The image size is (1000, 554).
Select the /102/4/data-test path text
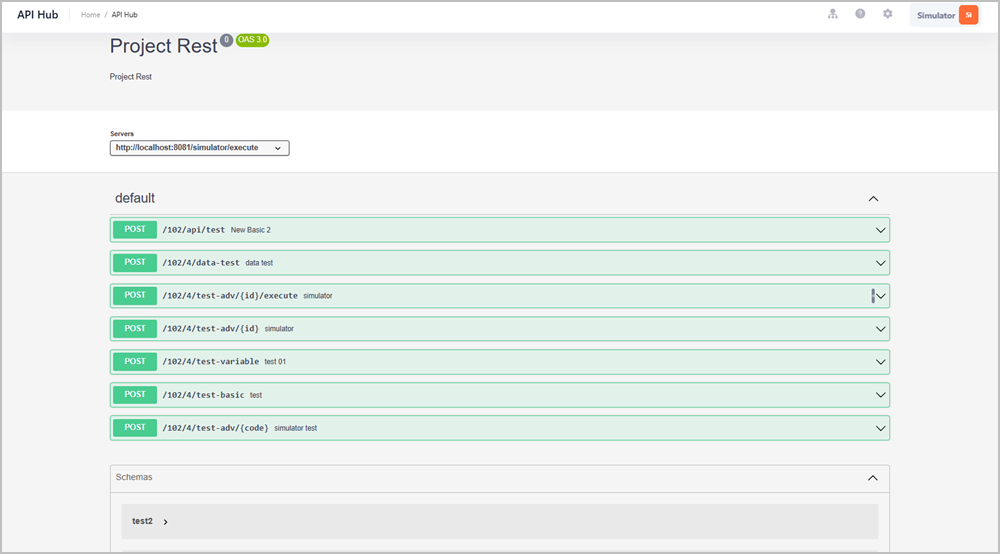pyautogui.click(x=201, y=263)
